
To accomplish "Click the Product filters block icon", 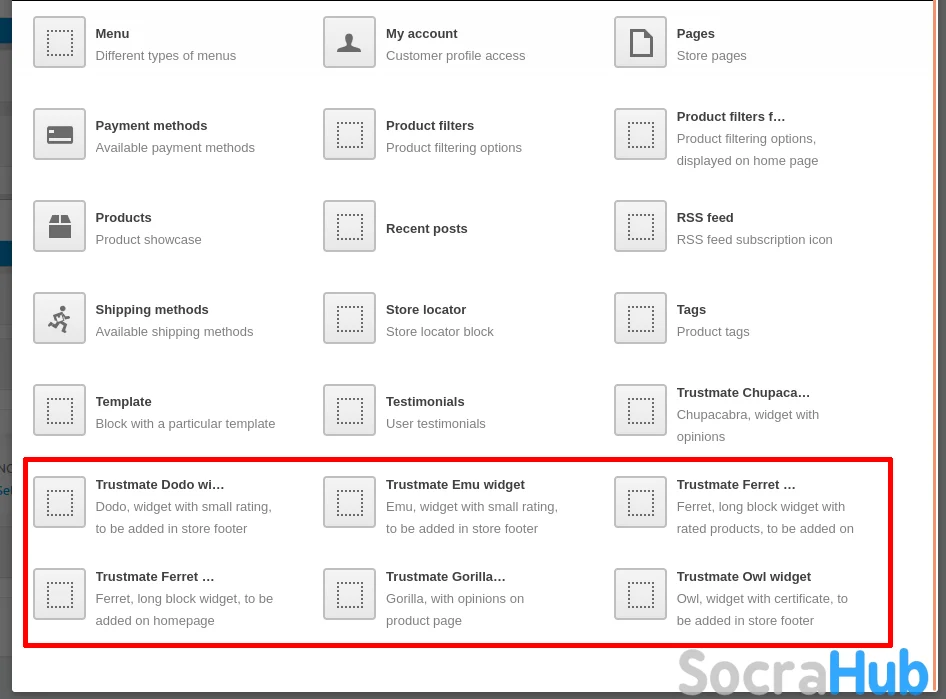I will (349, 134).
